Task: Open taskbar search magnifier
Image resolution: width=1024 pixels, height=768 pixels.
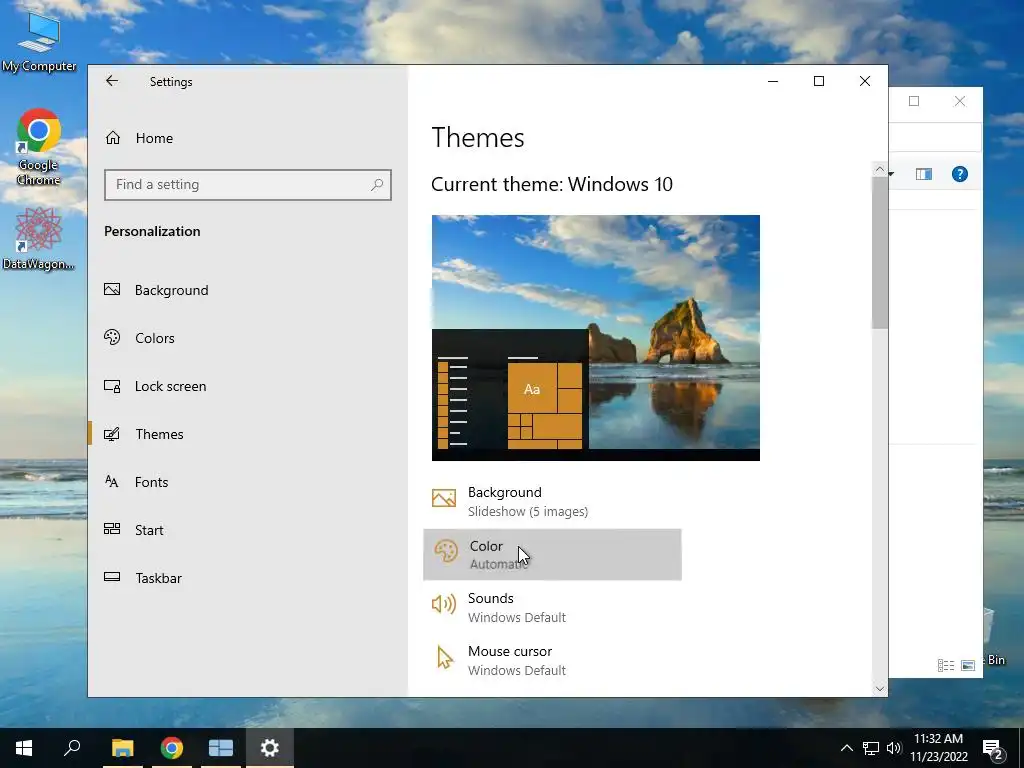Action: 72,748
